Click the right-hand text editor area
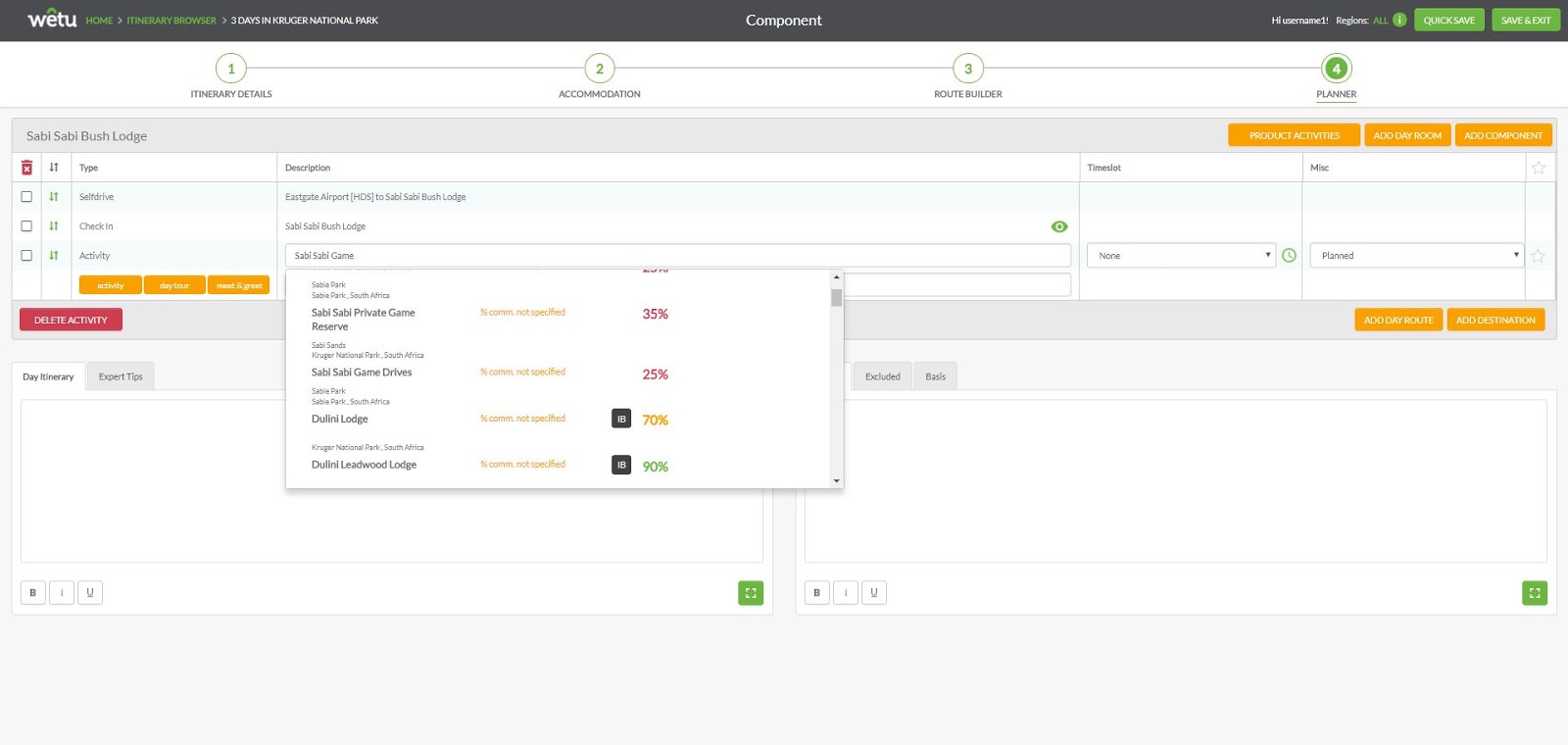Viewport: 1568px width, 745px height. point(1176,480)
